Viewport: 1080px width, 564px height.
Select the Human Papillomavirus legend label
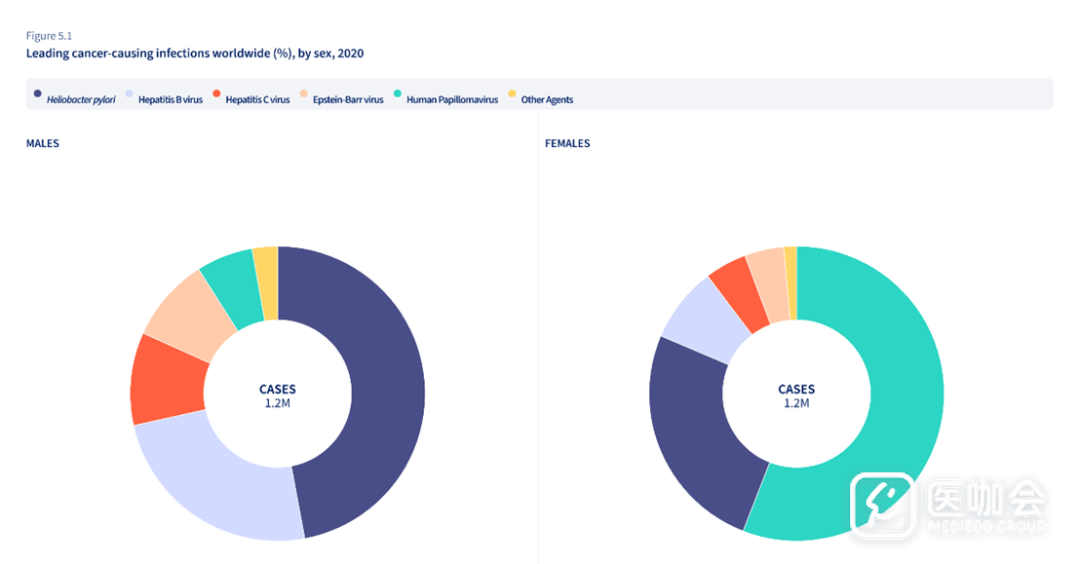pyautogui.click(x=452, y=100)
